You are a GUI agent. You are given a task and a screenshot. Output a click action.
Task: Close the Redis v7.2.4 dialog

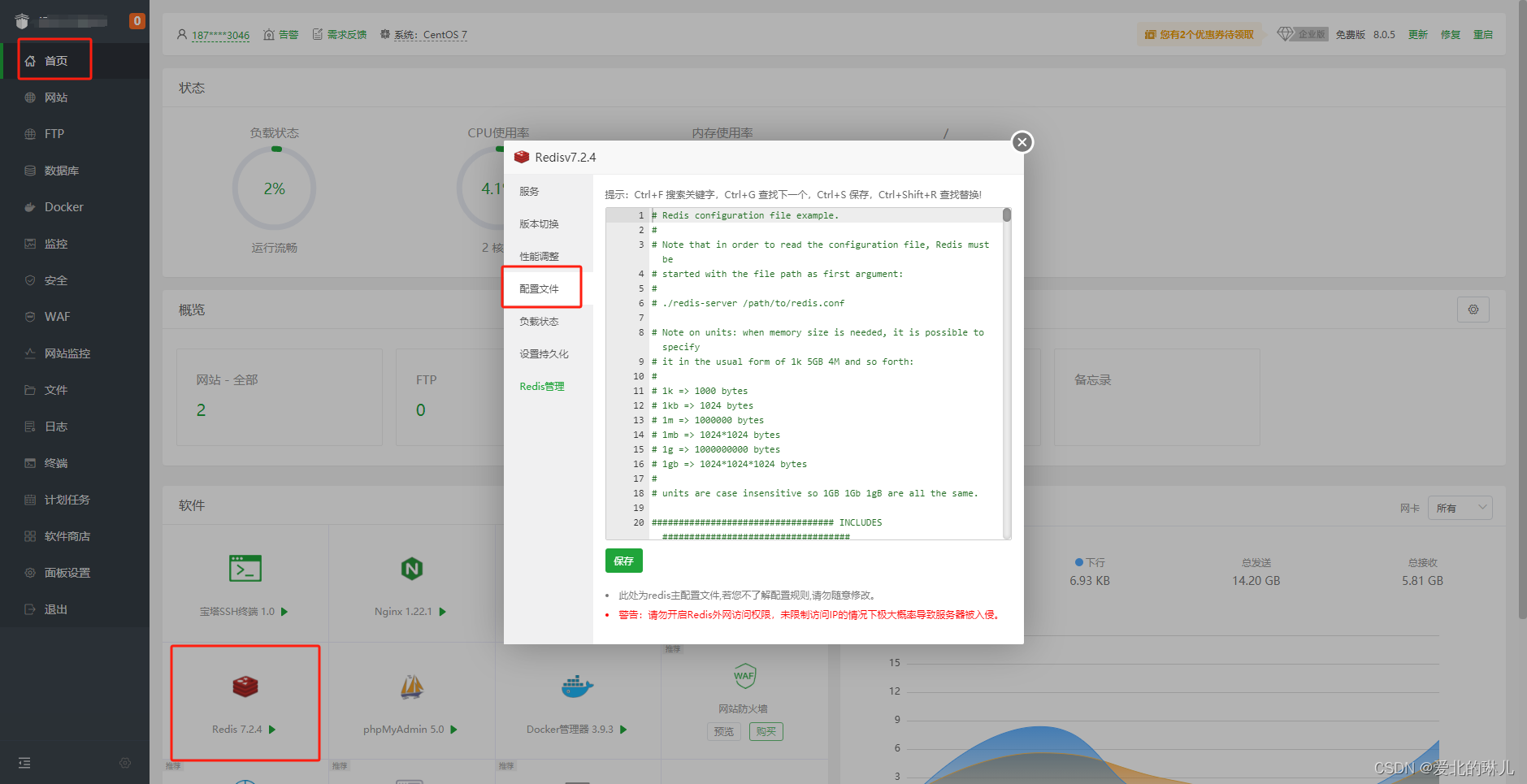click(1022, 142)
